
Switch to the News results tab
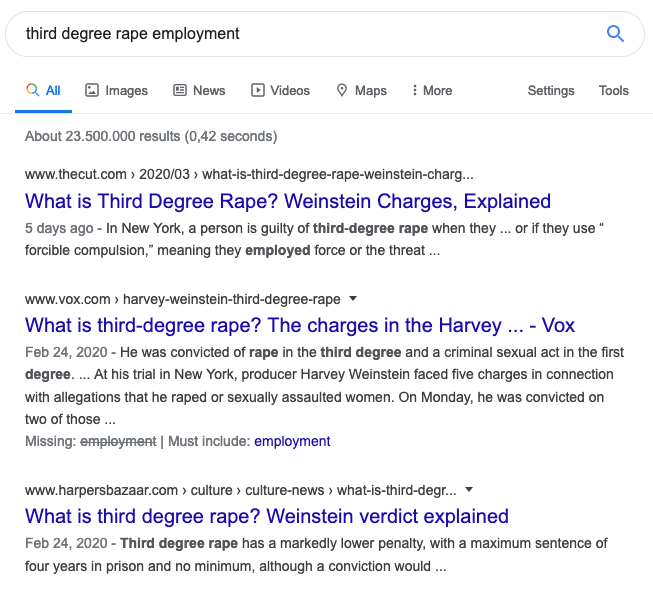point(199,90)
